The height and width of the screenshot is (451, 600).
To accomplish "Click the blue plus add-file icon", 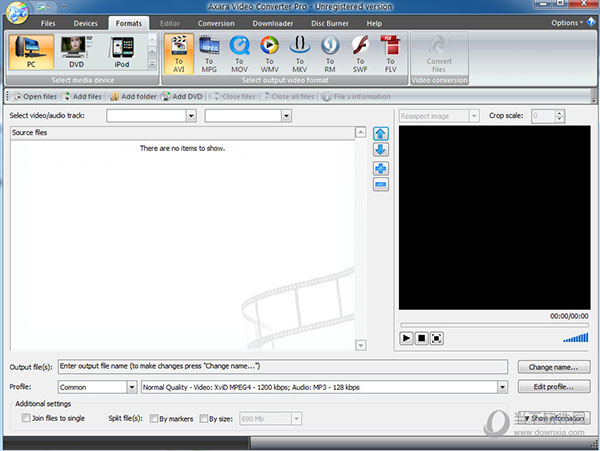I will tap(380, 168).
